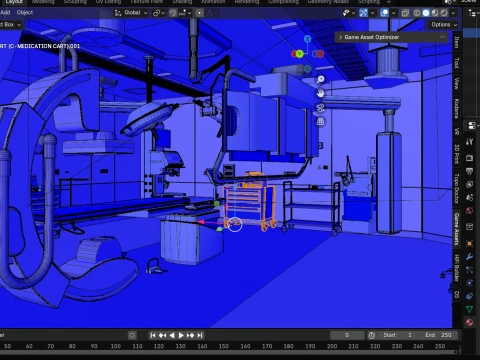Viewport: 480px width, 360px height.
Task: Open the Render properties tab
Action: point(470,157)
